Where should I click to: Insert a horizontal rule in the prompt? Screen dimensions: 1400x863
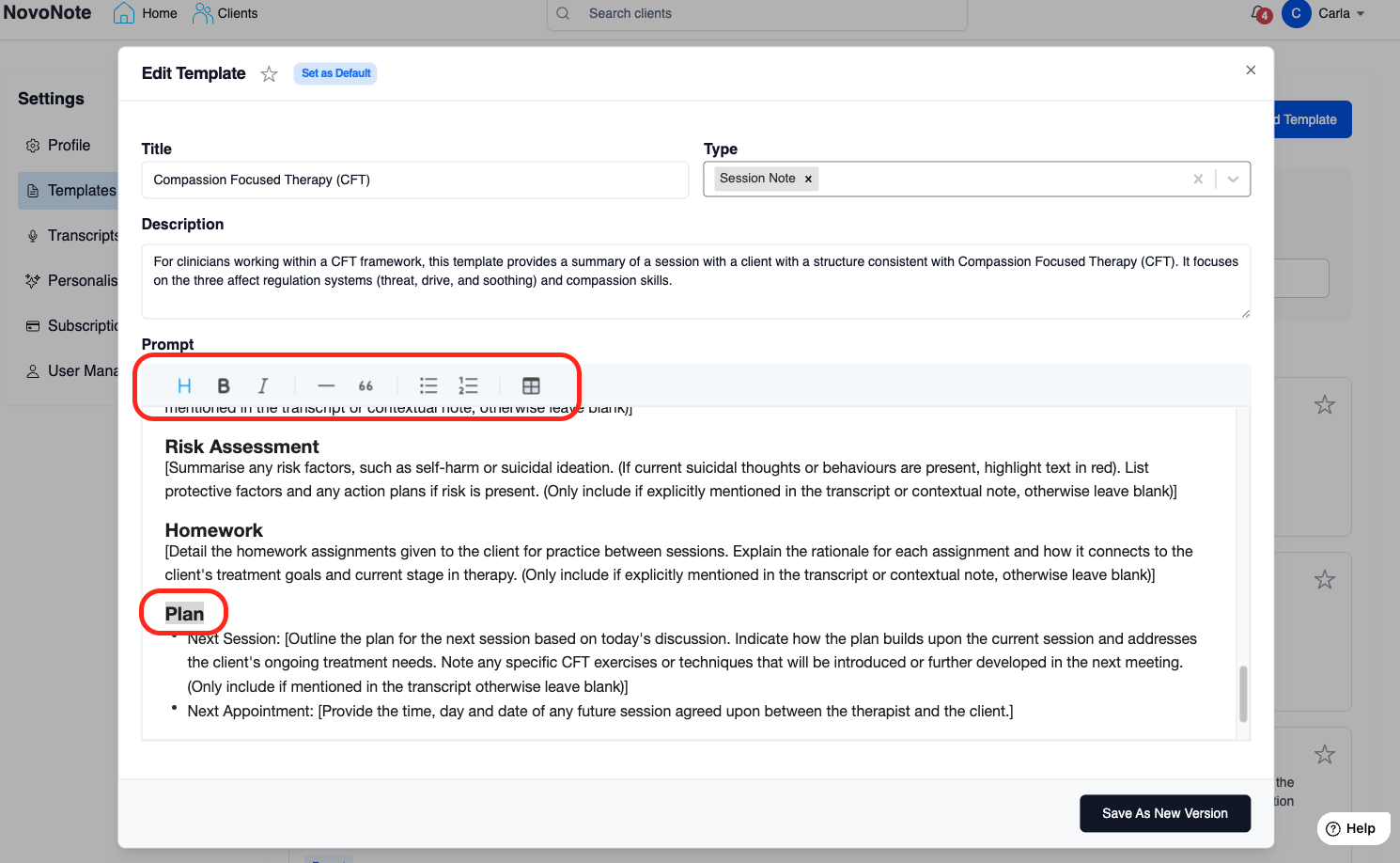click(x=326, y=385)
